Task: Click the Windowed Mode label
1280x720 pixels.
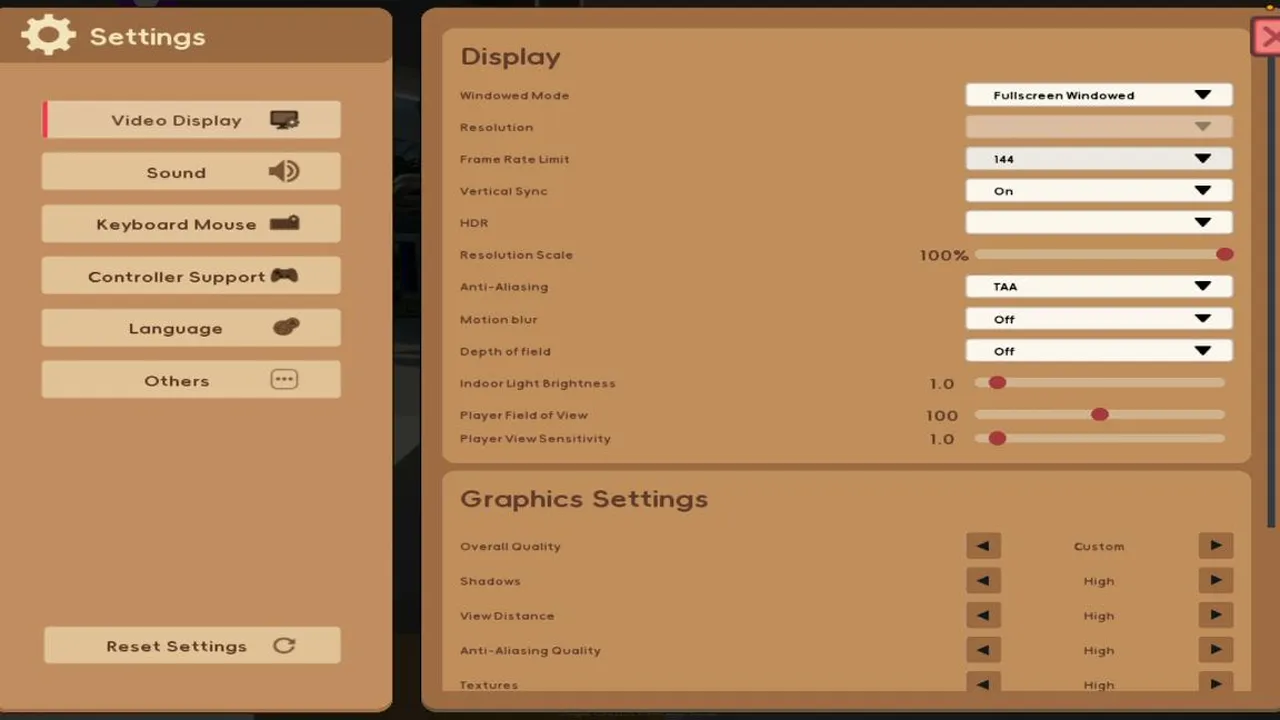Action: click(514, 96)
